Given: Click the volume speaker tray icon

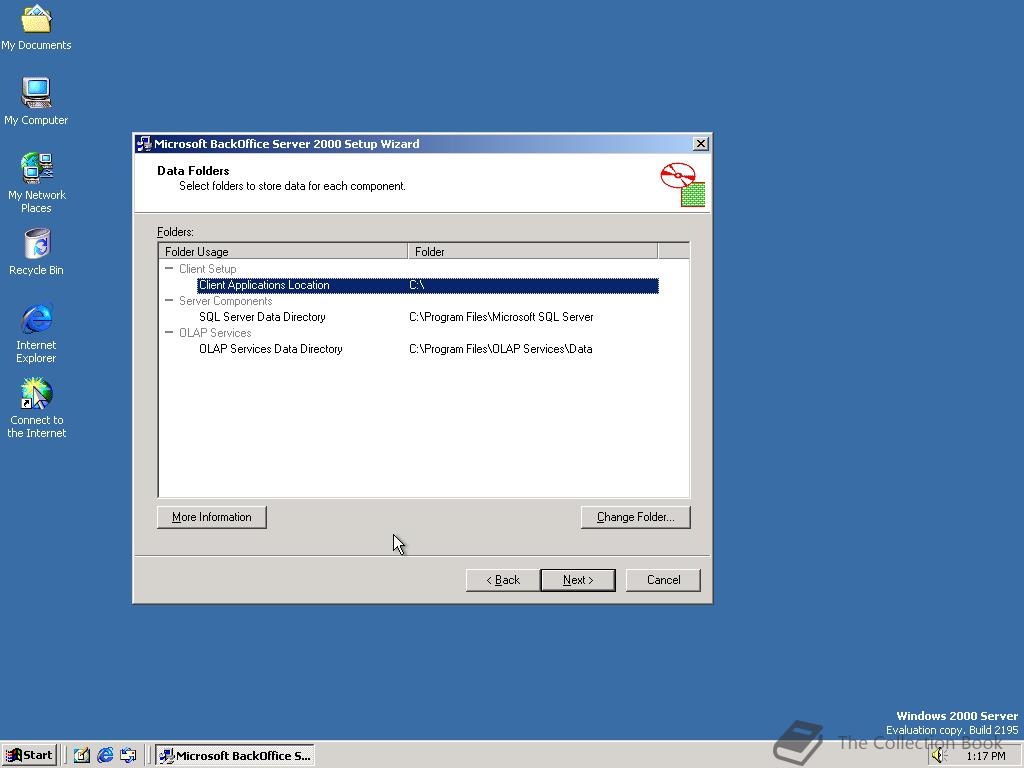Looking at the screenshot, I should pyautogui.click(x=938, y=755).
